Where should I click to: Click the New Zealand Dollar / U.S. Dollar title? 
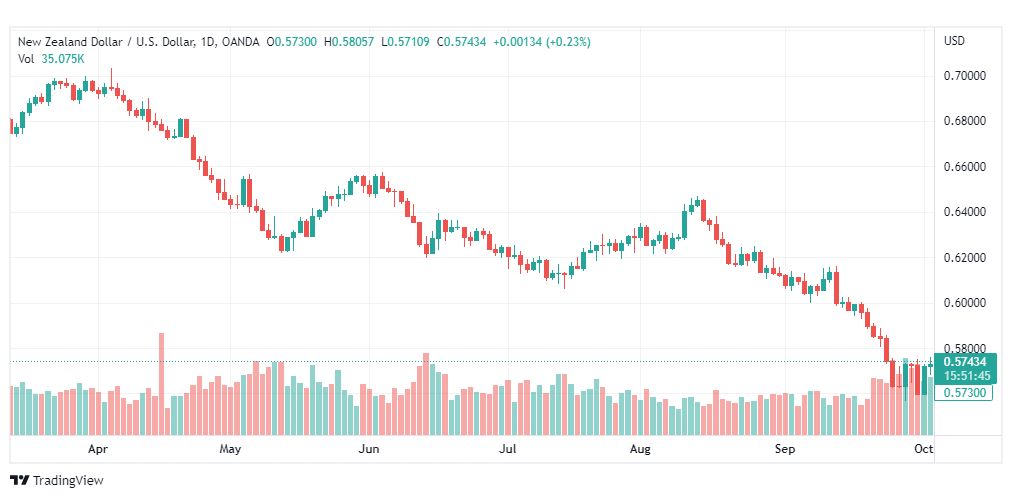point(105,42)
